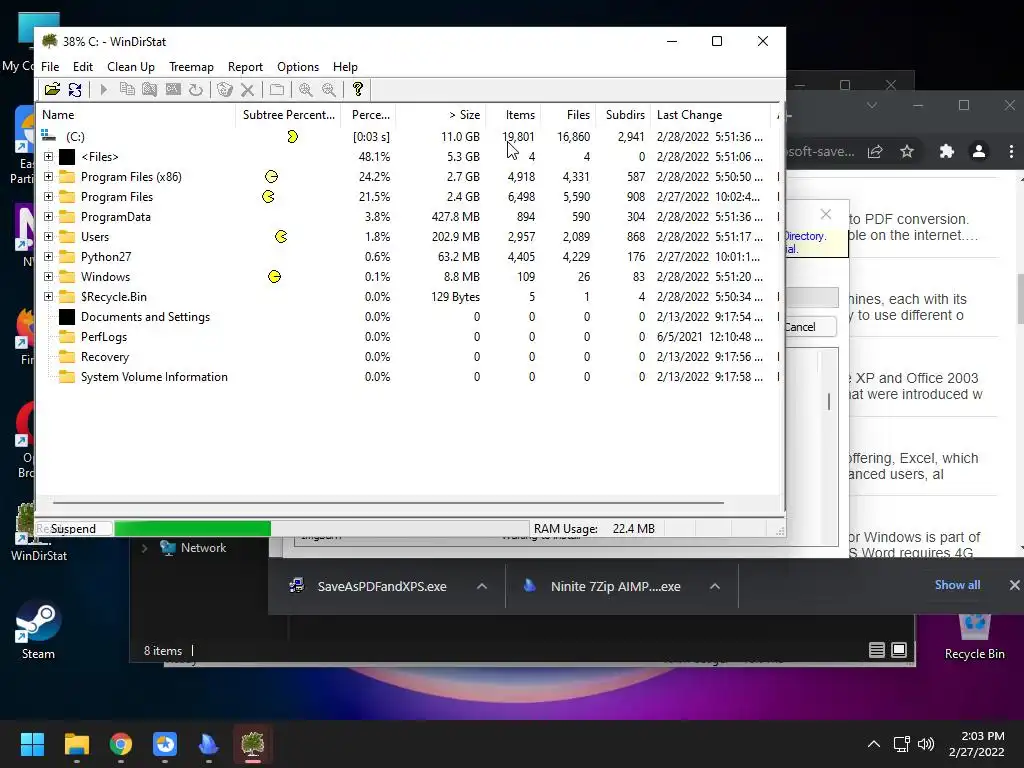
Task: Open a drive via the Open toolbar icon
Action: coord(52,89)
